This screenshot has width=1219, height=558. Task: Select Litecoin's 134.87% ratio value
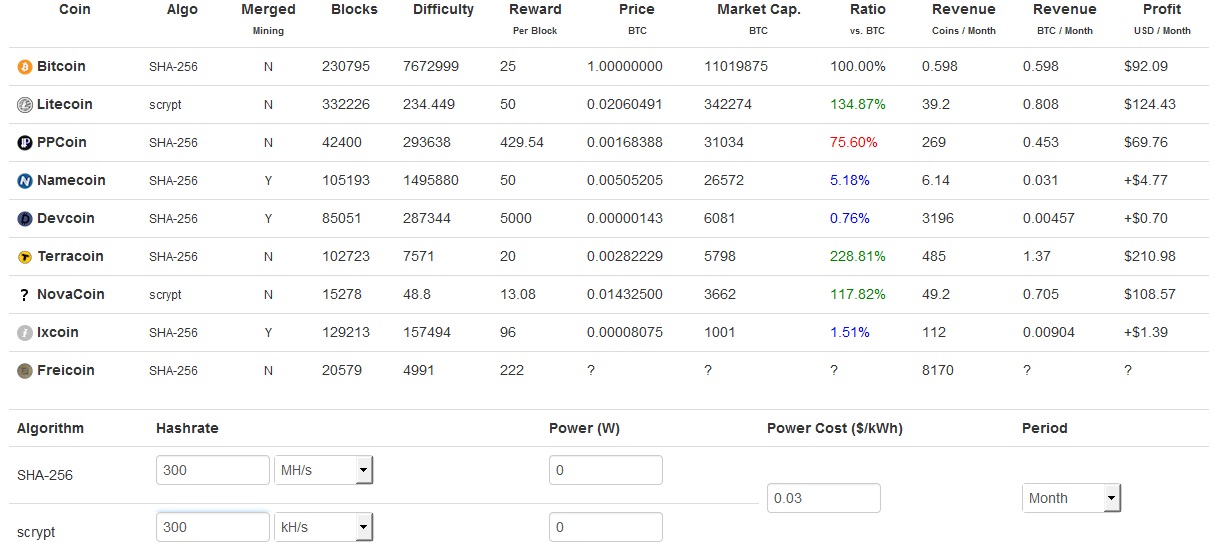858,104
